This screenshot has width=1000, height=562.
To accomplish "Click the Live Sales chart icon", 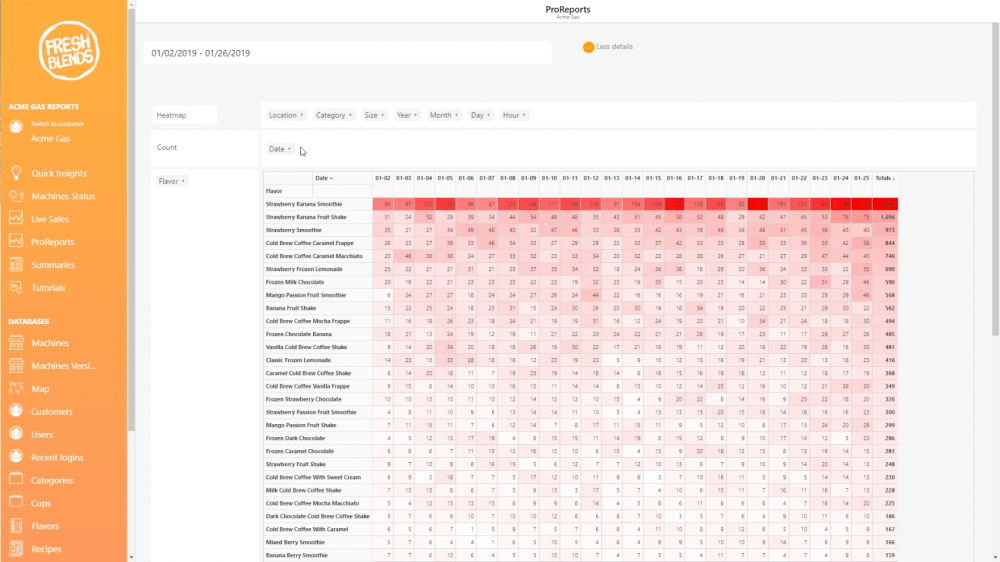I will coord(15,218).
